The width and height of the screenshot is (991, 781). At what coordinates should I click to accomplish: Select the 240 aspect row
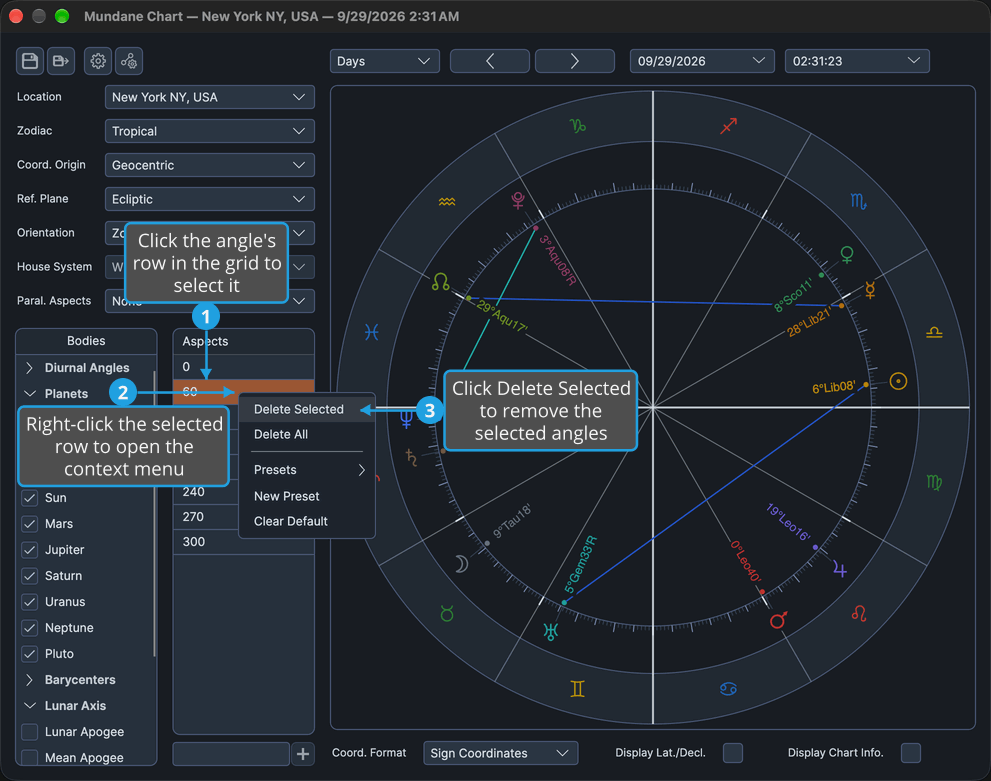[x=207, y=492]
